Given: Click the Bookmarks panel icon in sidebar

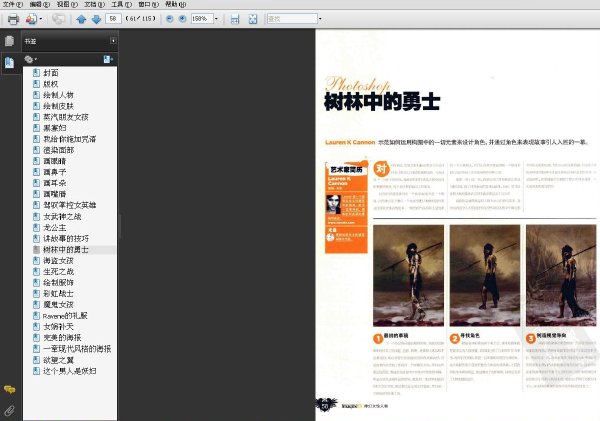Looking at the screenshot, I should coord(10,62).
